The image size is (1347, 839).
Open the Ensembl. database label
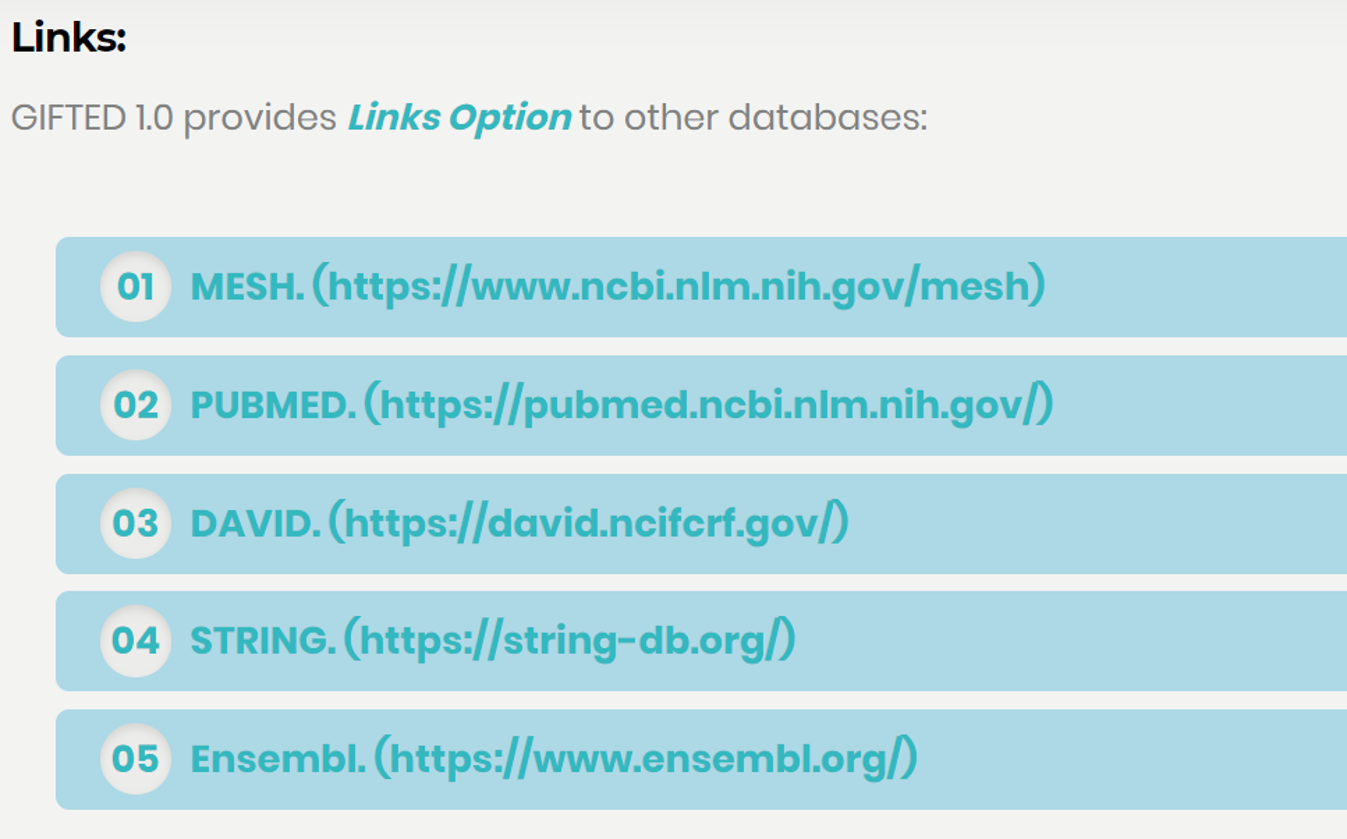point(278,758)
